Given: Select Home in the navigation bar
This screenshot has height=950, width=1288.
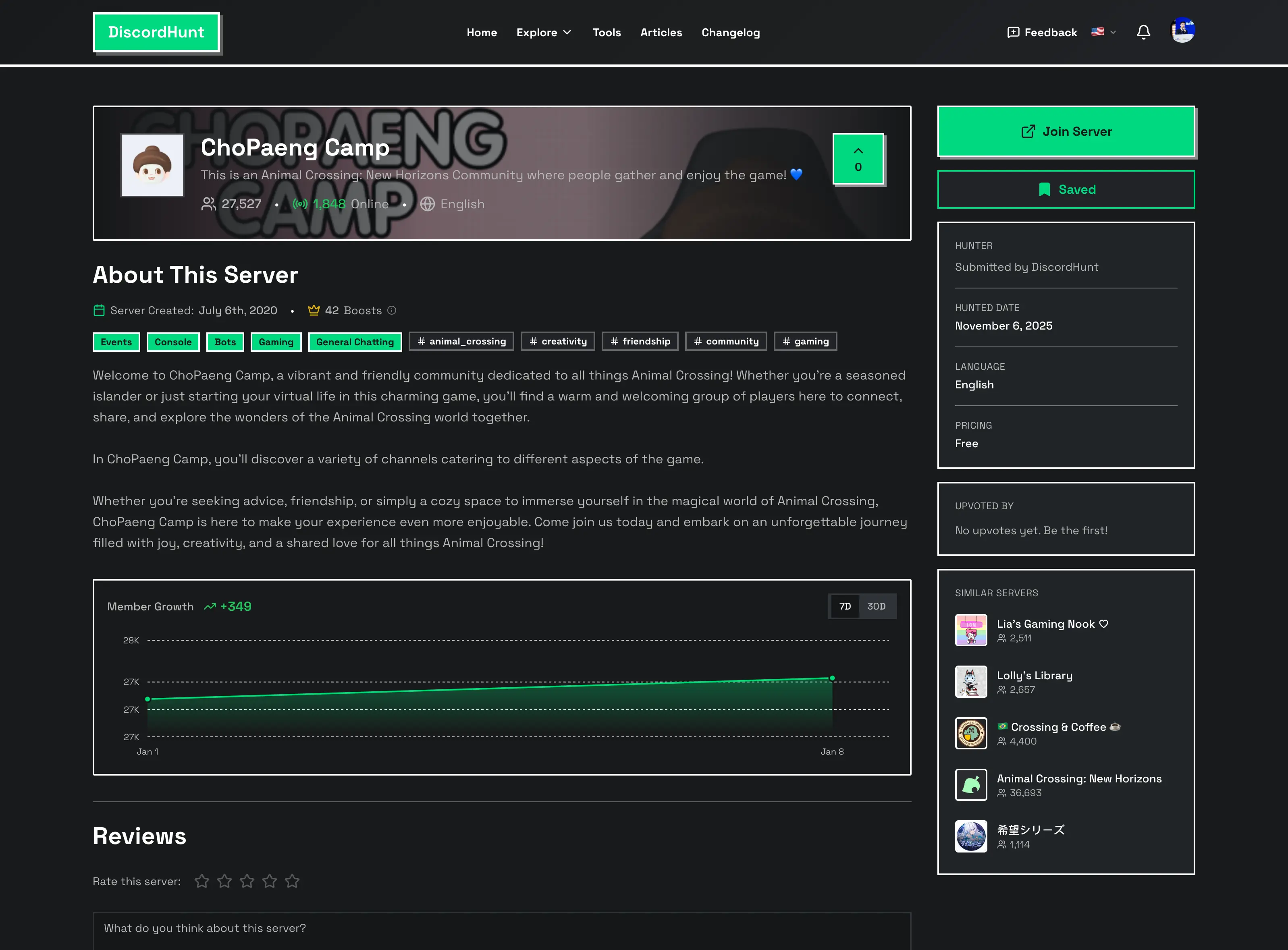Looking at the screenshot, I should click(482, 32).
